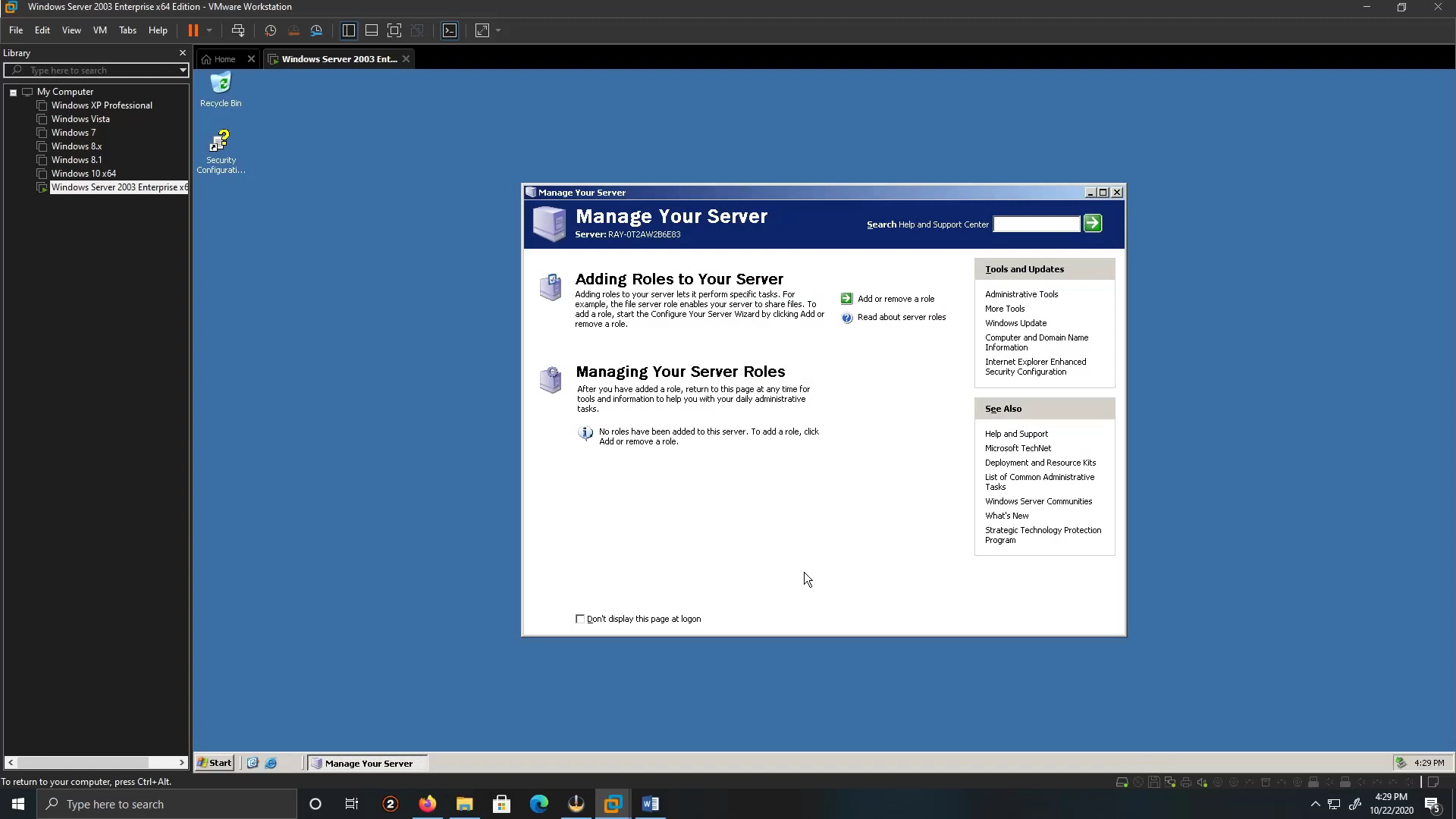Enter full screen mode icon
Viewport: 1456px width, 819px height.
[x=394, y=30]
